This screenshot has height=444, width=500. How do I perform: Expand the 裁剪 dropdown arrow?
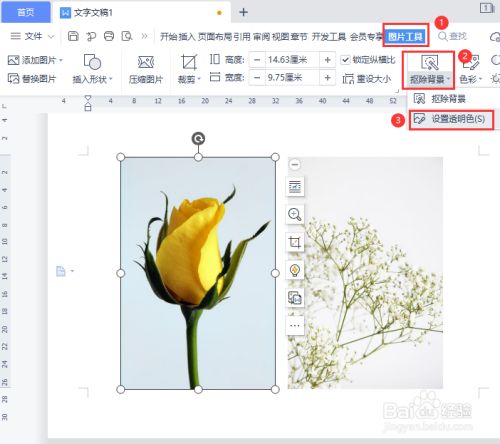point(199,79)
